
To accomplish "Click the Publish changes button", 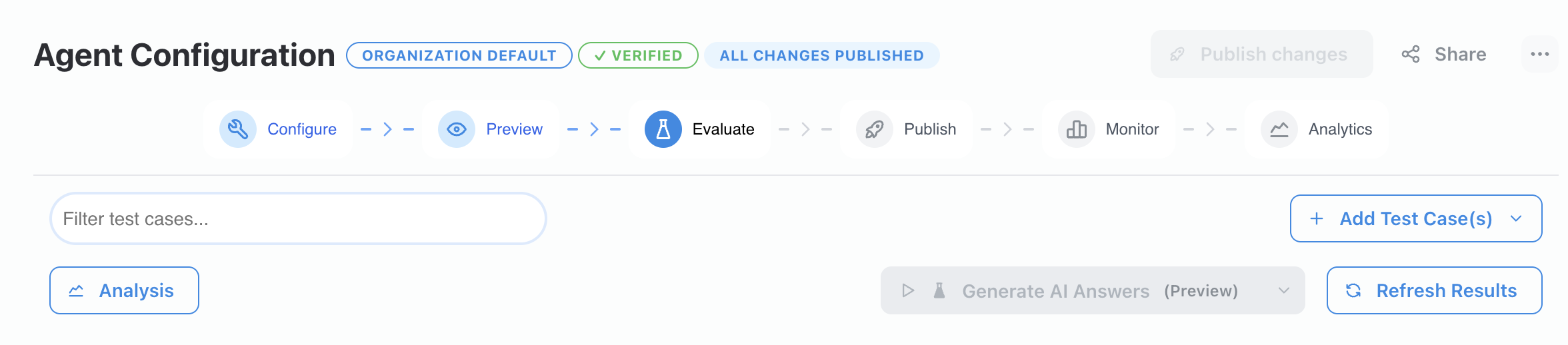I will [x=1261, y=55].
